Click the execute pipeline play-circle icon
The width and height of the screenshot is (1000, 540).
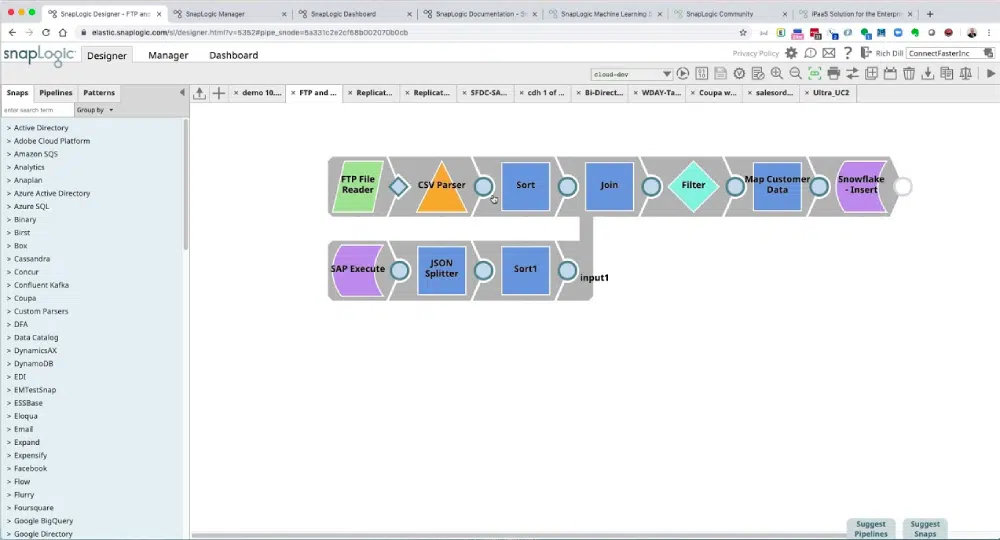coord(683,74)
